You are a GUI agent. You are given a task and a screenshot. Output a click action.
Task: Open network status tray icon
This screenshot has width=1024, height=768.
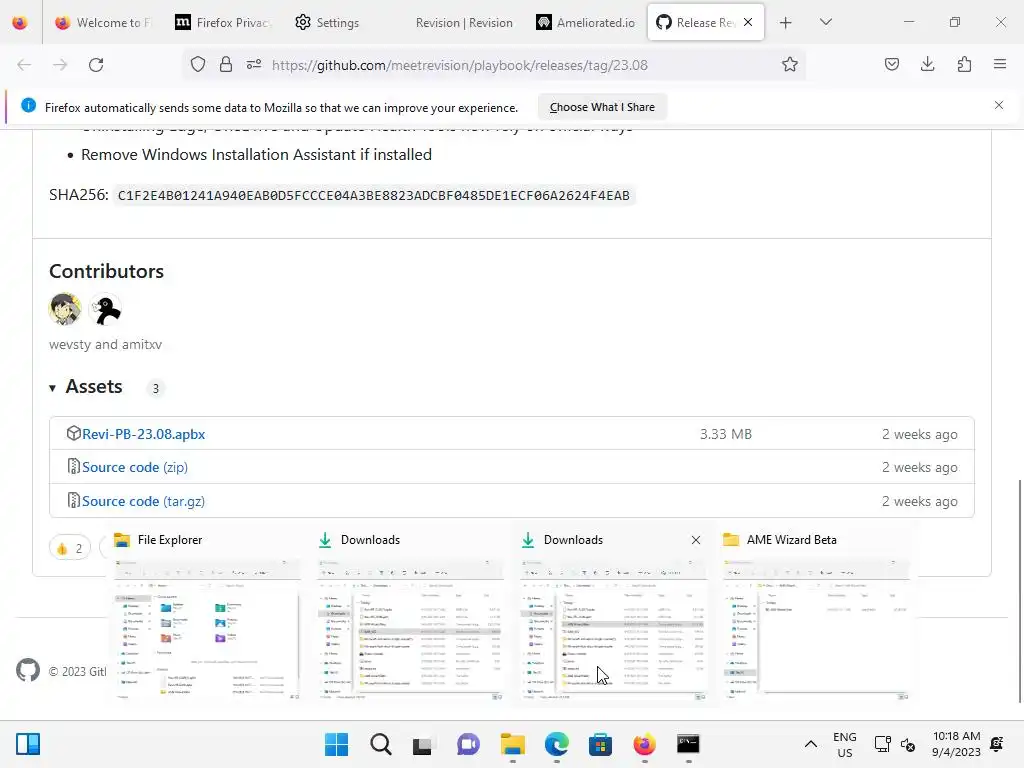882,744
